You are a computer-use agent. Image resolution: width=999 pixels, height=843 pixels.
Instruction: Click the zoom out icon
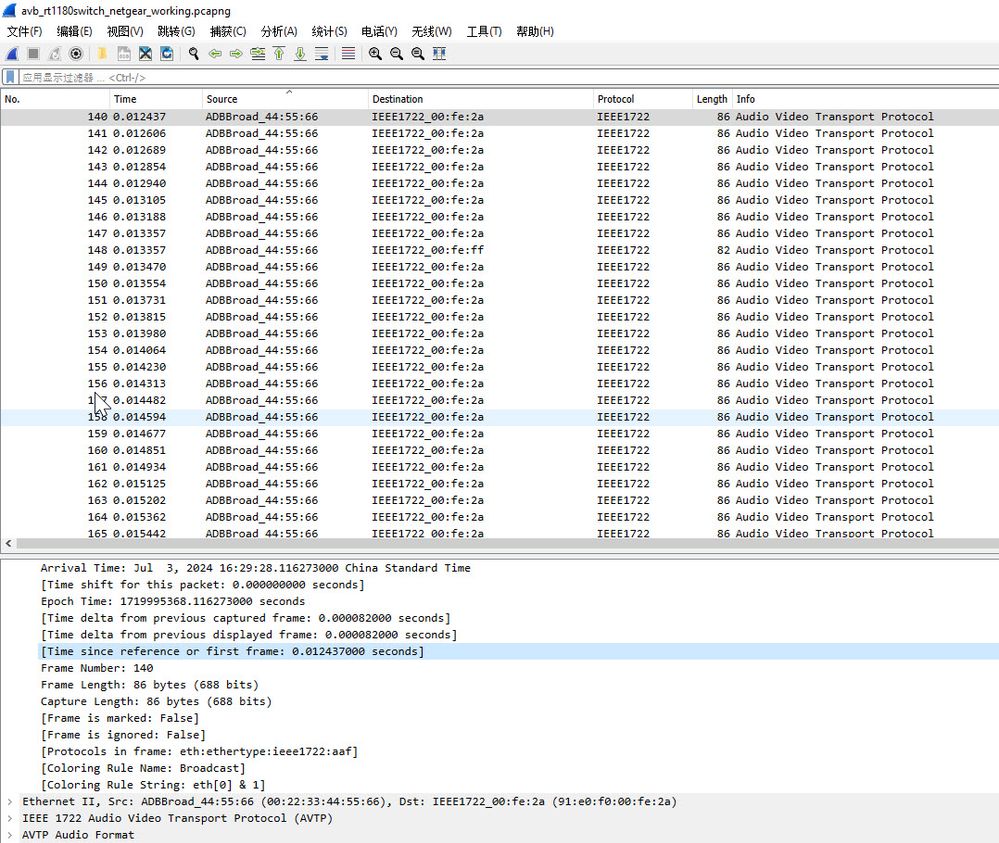(x=396, y=54)
